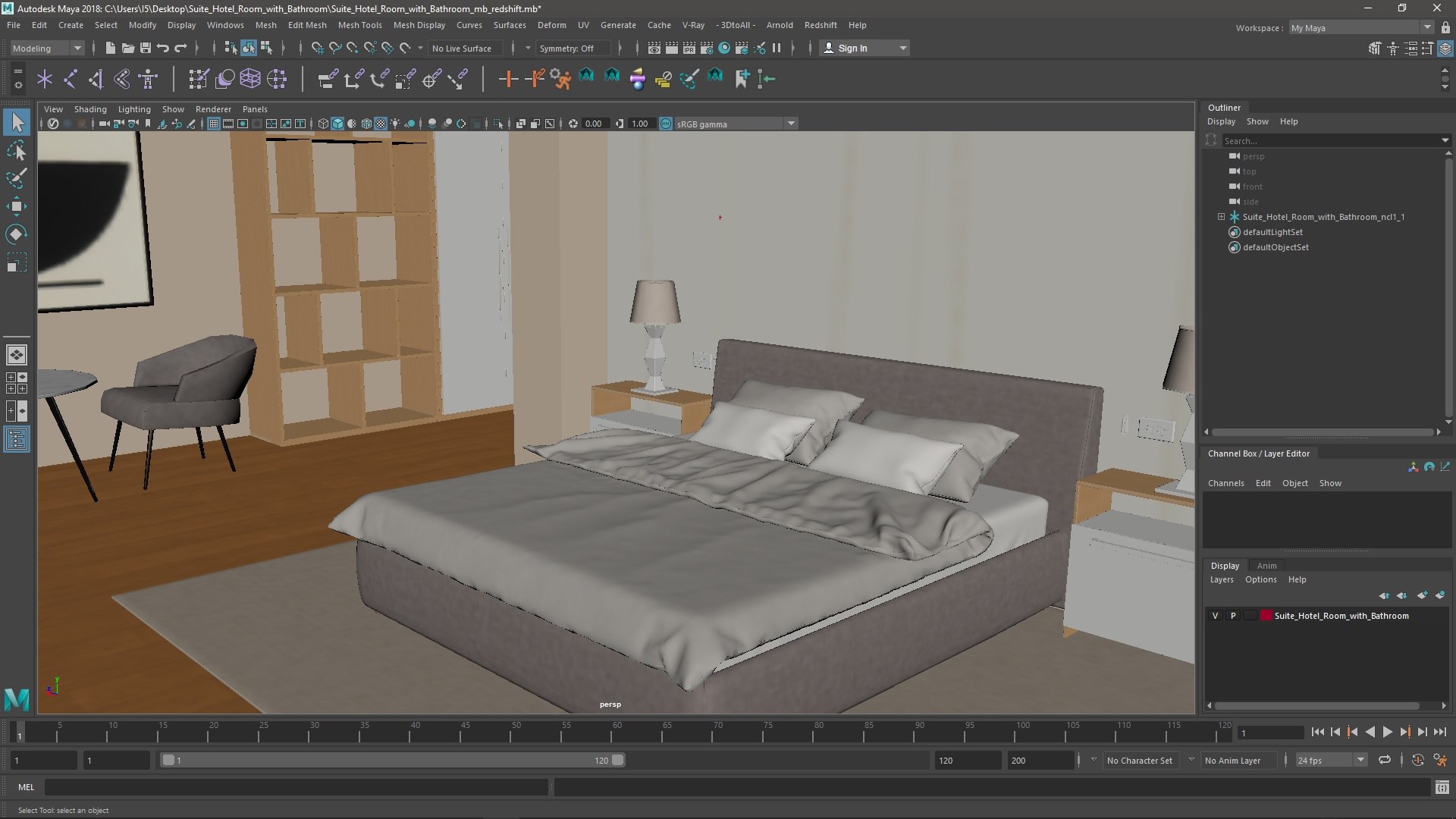Click the red color swatch of Suite_Hotel_Room_with_Bathroom layer
1456x819 pixels.
(x=1266, y=616)
